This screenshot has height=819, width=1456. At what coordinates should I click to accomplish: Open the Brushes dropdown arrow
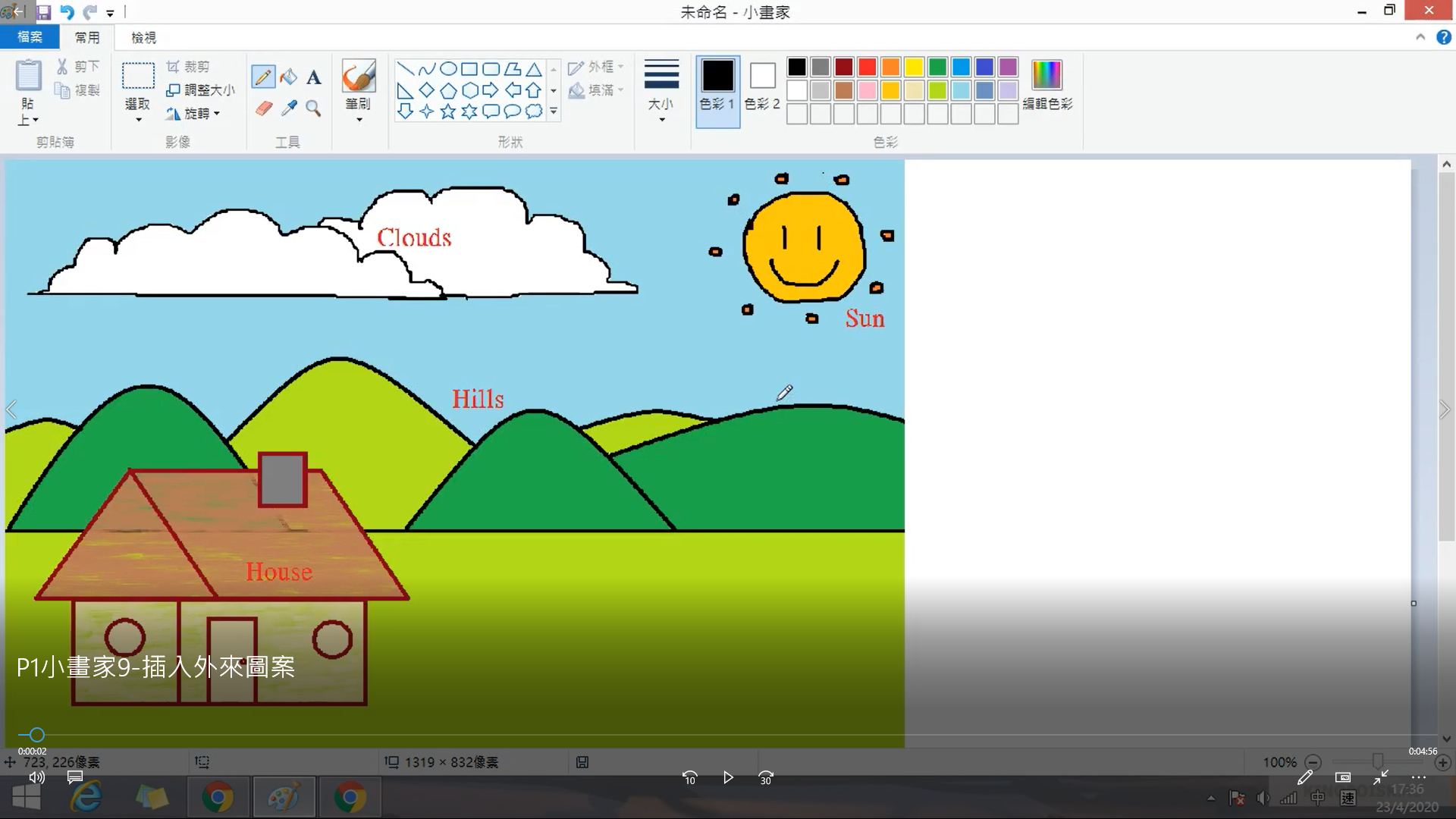point(359,119)
